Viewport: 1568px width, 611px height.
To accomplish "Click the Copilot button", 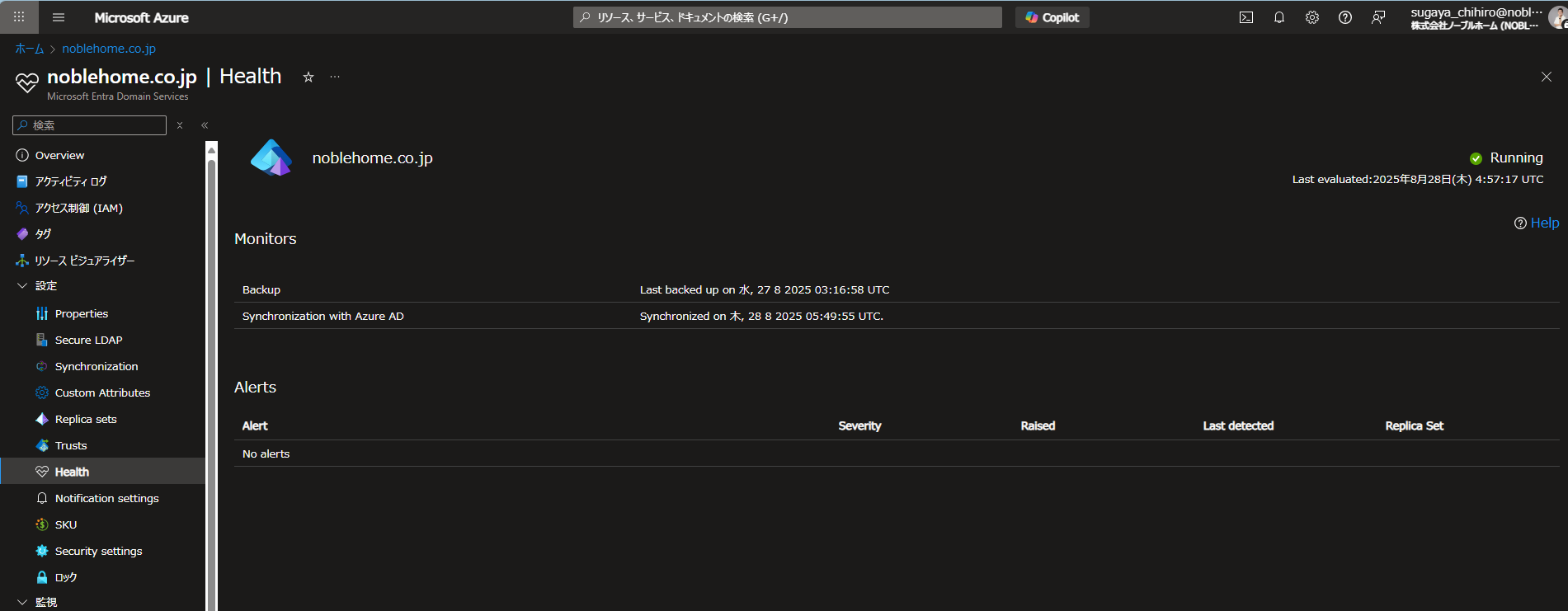I will point(1052,17).
